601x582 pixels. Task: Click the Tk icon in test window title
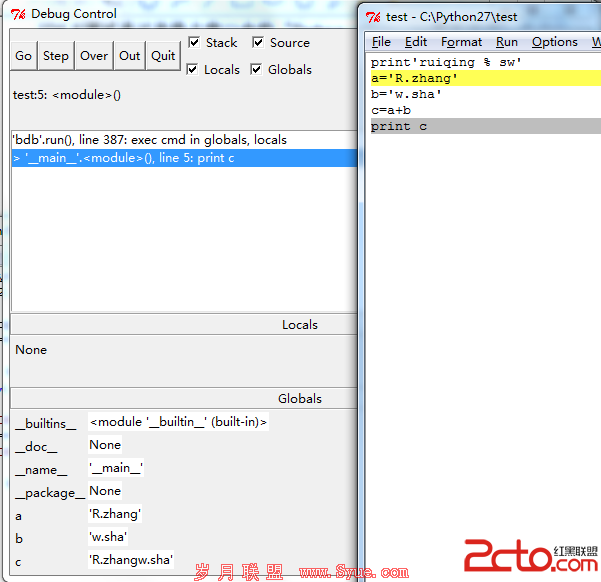[x=373, y=17]
